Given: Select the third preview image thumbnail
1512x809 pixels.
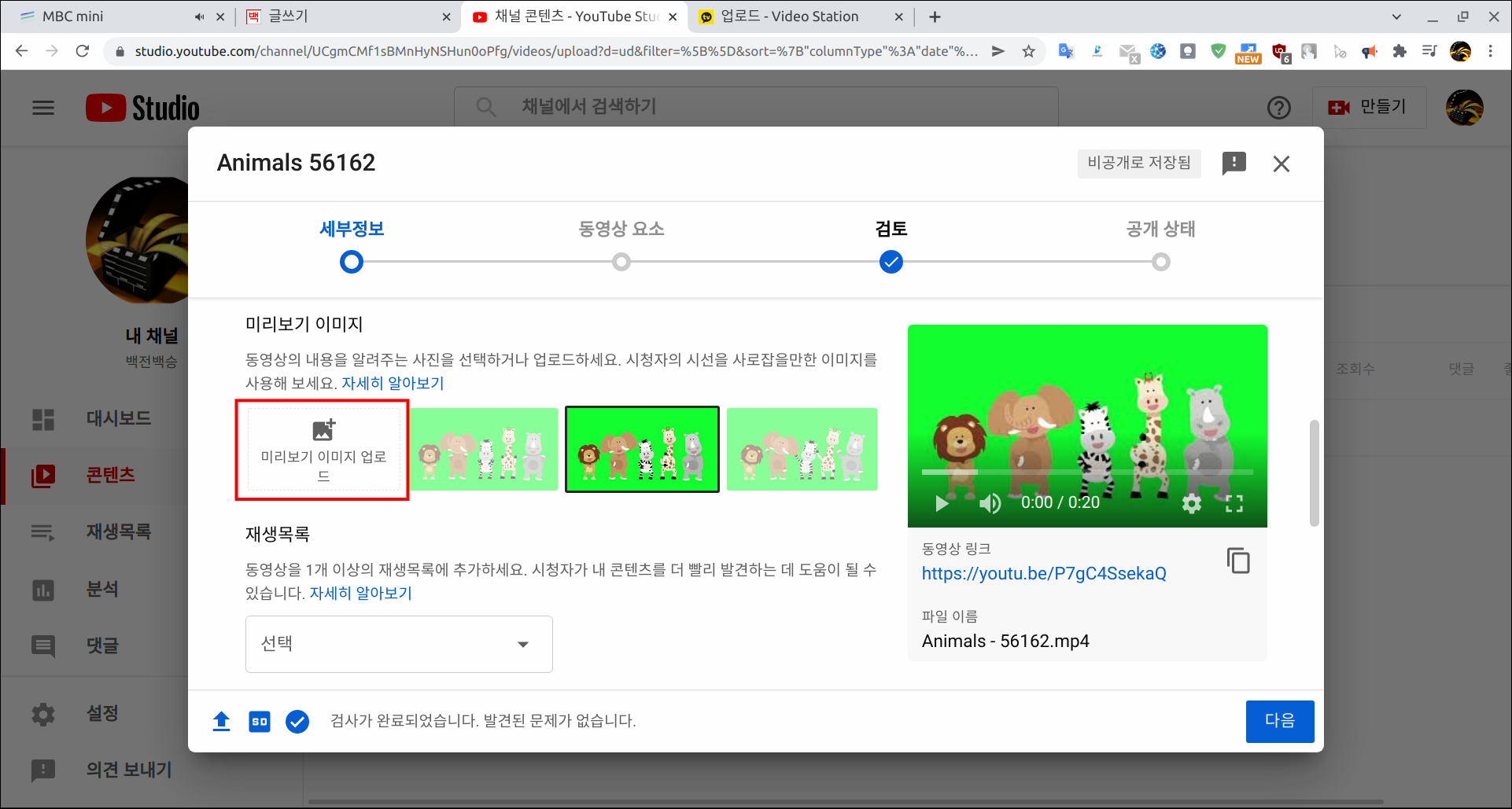Looking at the screenshot, I should pyautogui.click(x=801, y=449).
